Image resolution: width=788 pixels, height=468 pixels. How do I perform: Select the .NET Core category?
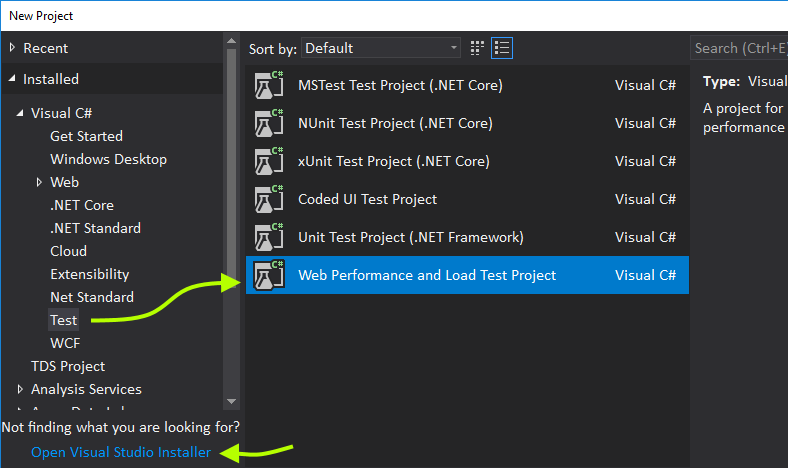82,205
